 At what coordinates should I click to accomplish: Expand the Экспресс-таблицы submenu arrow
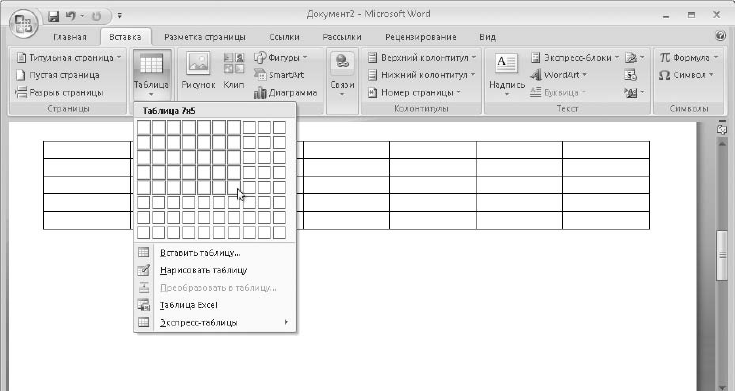tap(286, 322)
